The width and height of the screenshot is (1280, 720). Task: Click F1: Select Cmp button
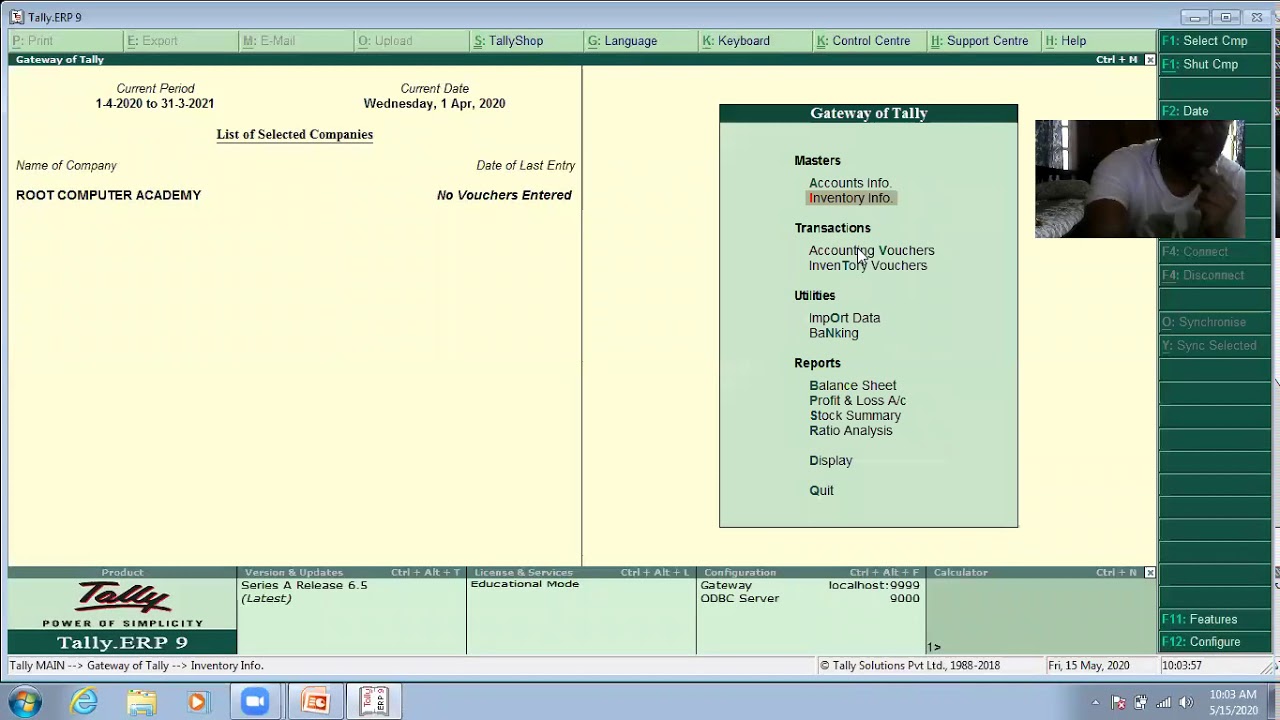(1214, 41)
